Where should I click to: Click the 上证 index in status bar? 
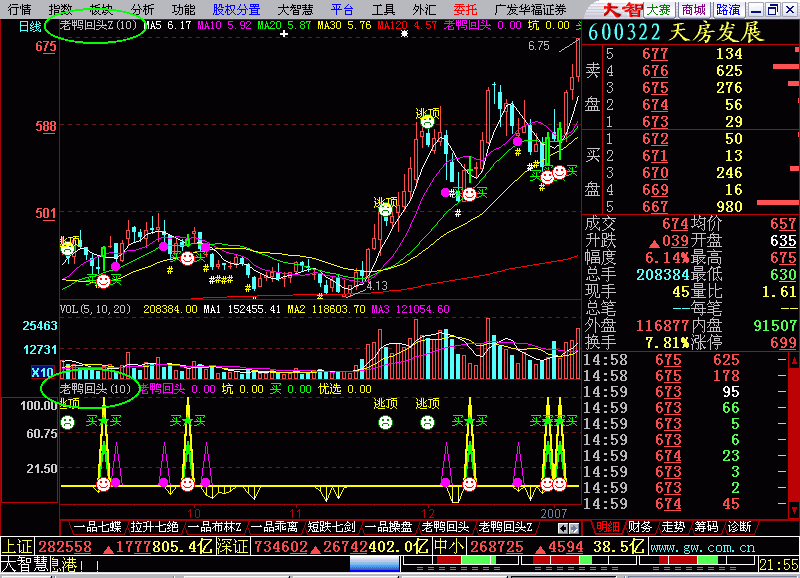(16, 546)
